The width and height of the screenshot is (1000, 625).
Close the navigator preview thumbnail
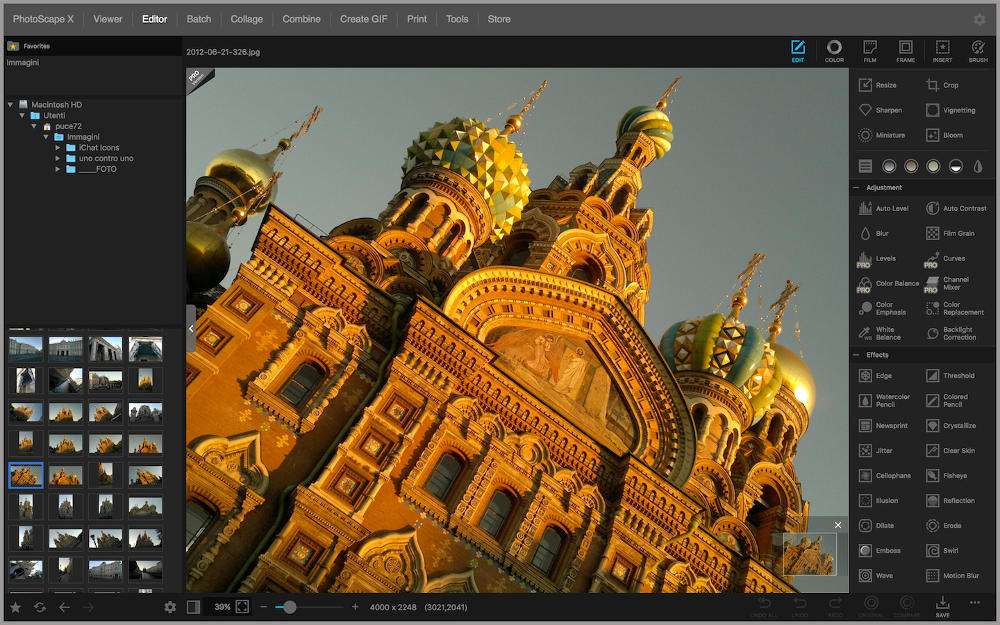(838, 525)
